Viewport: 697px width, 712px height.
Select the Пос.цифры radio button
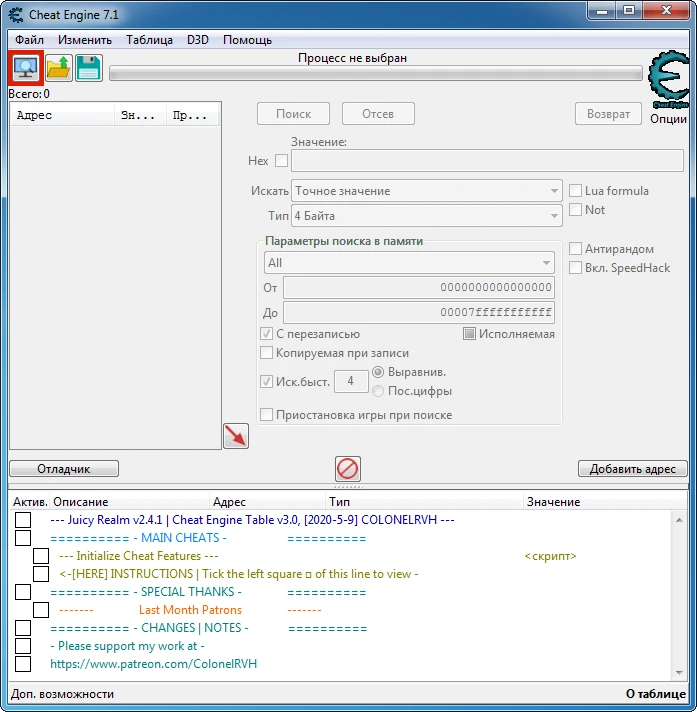coord(378,391)
